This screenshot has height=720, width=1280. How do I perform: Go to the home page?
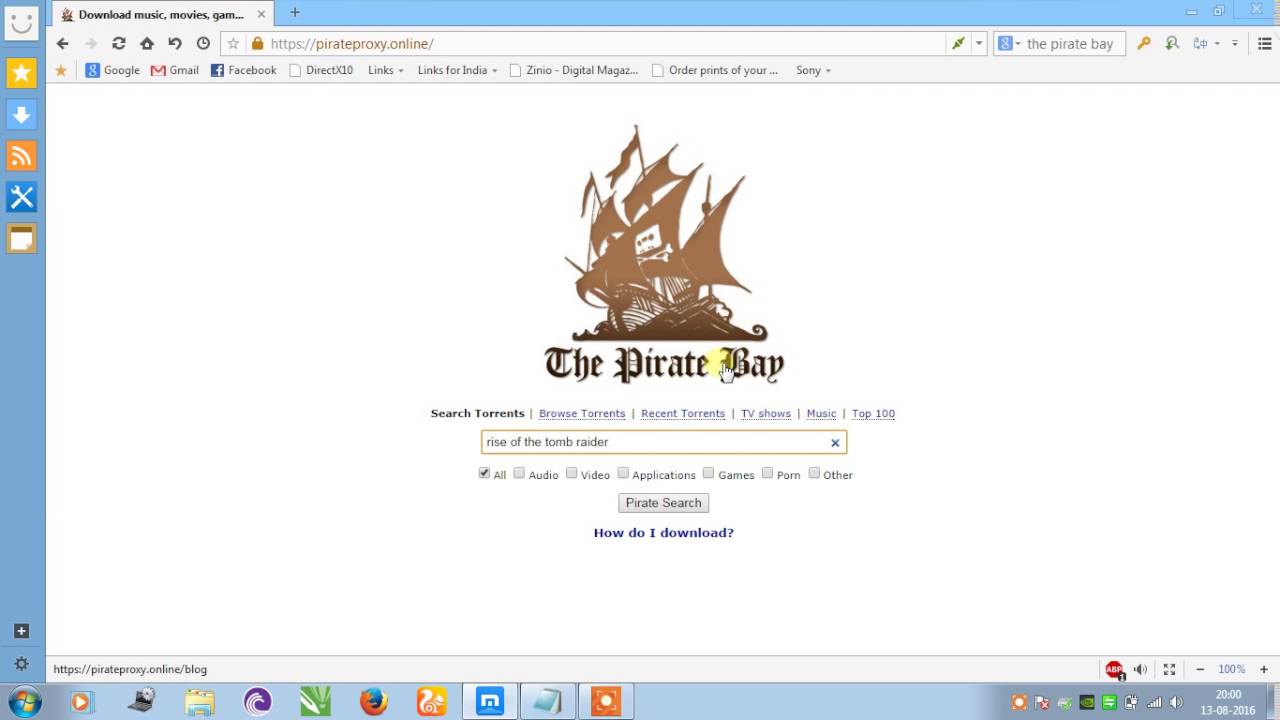(147, 44)
